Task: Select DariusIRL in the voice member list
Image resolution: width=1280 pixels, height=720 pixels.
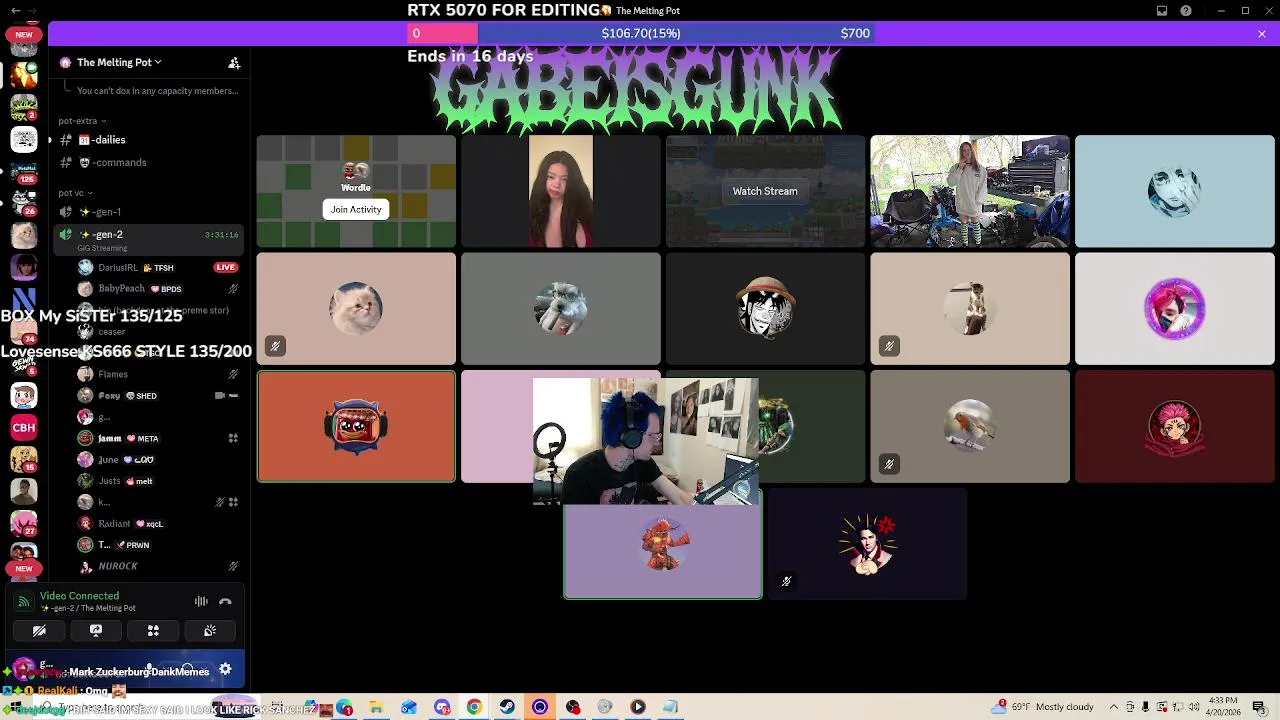Action: [x=158, y=268]
